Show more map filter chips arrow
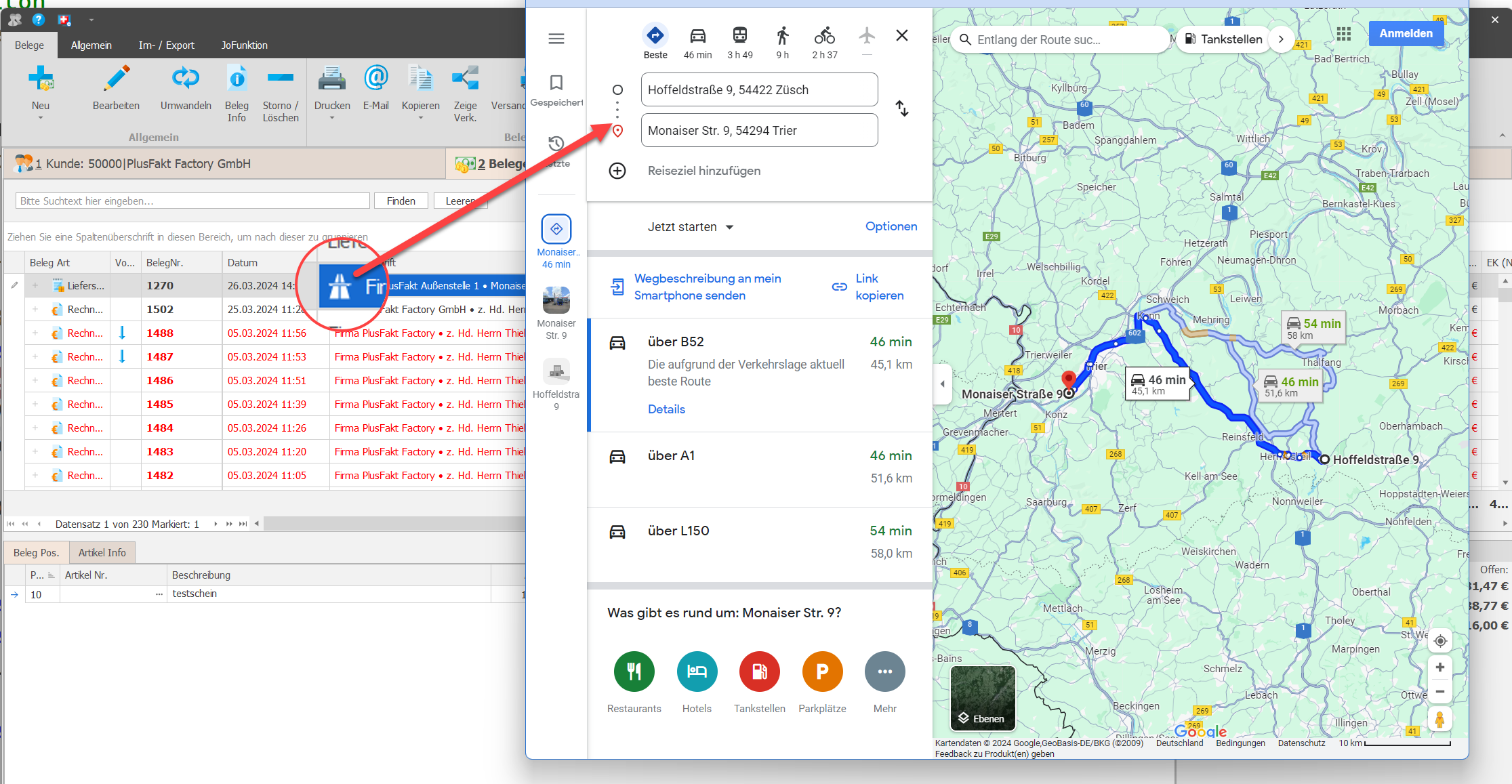The image size is (1512, 784). pos(1281,39)
